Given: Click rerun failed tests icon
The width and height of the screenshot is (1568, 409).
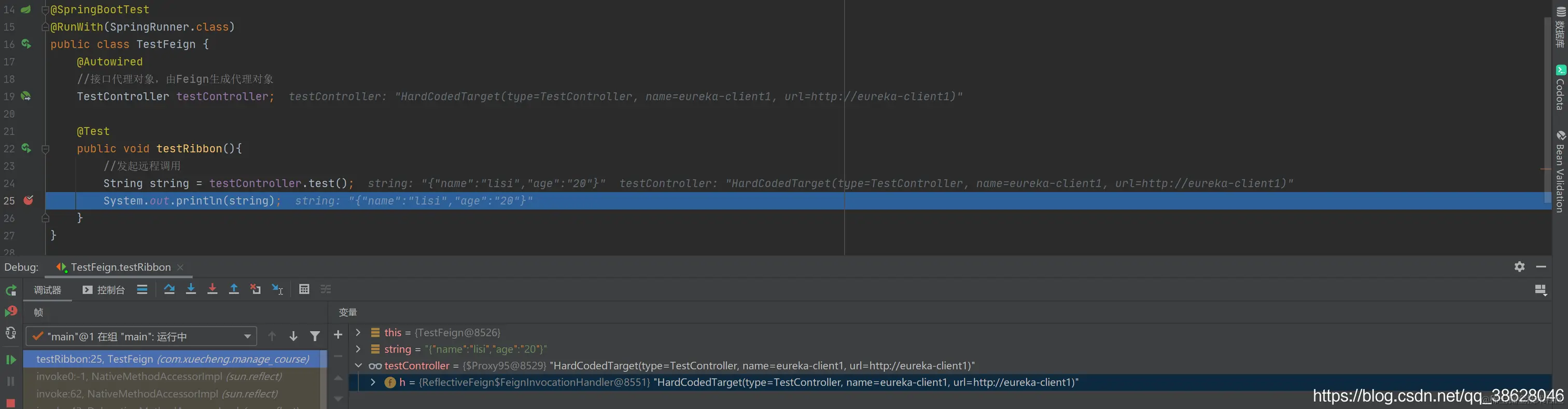Looking at the screenshot, I should pyautogui.click(x=10, y=311).
